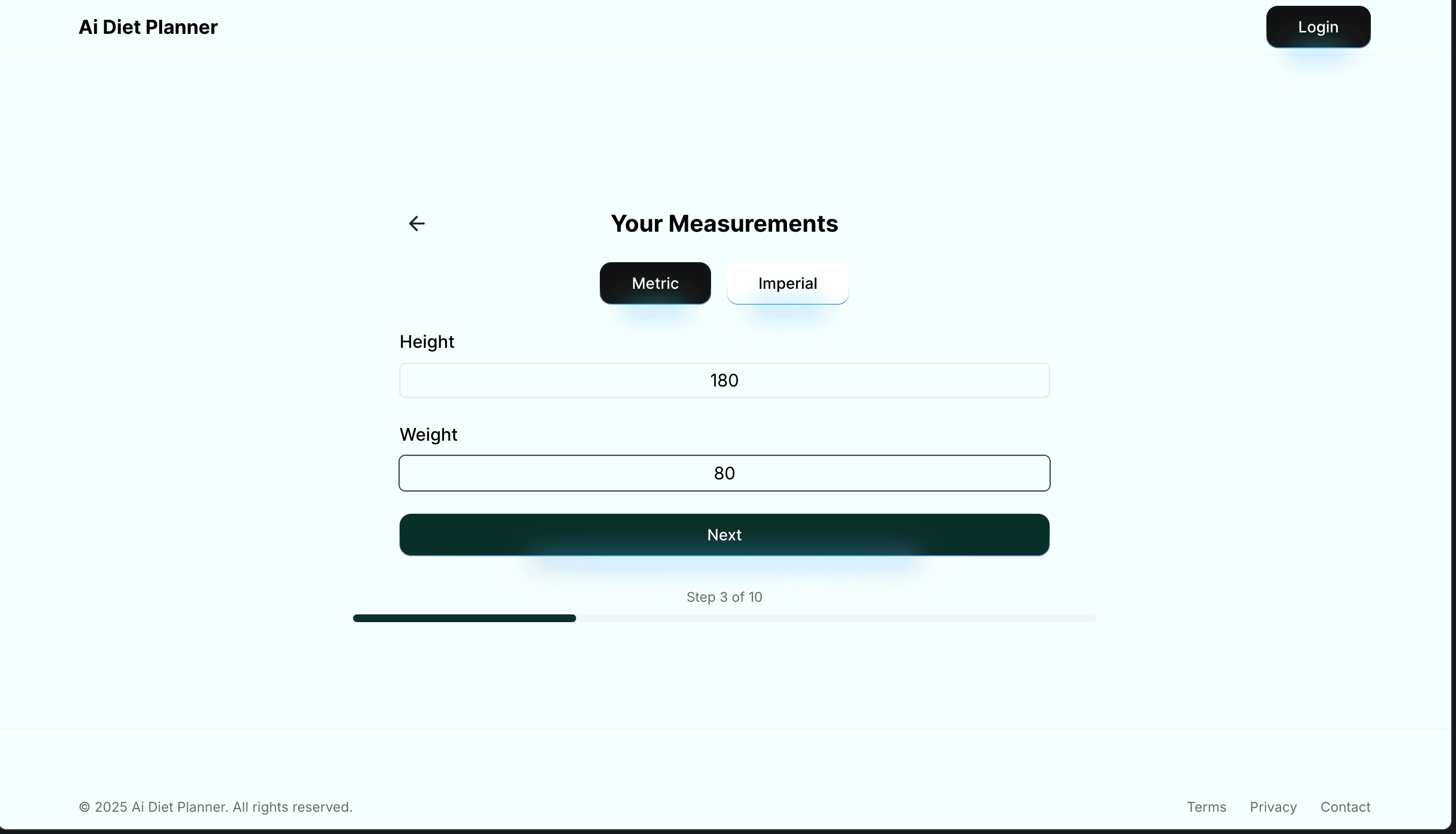The width and height of the screenshot is (1456, 834).
Task: Click the Ai Diet Planner logo
Action: pos(148,27)
